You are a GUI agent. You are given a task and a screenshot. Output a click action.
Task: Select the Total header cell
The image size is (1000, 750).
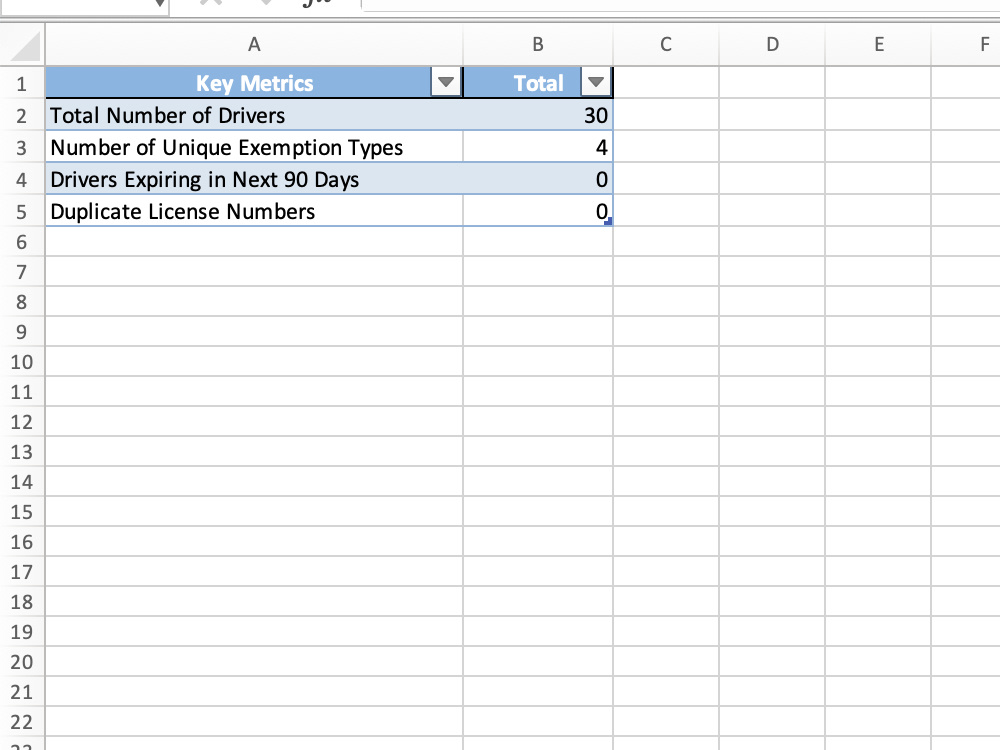538,83
